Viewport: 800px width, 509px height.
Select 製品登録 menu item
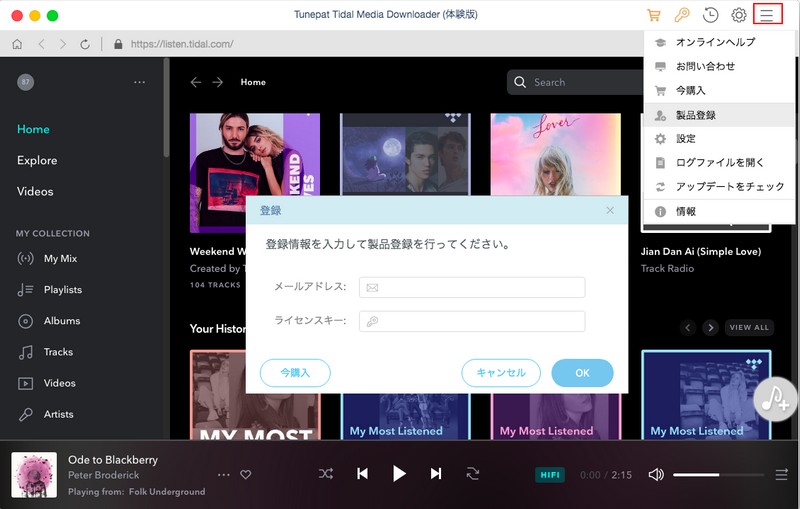(719, 115)
